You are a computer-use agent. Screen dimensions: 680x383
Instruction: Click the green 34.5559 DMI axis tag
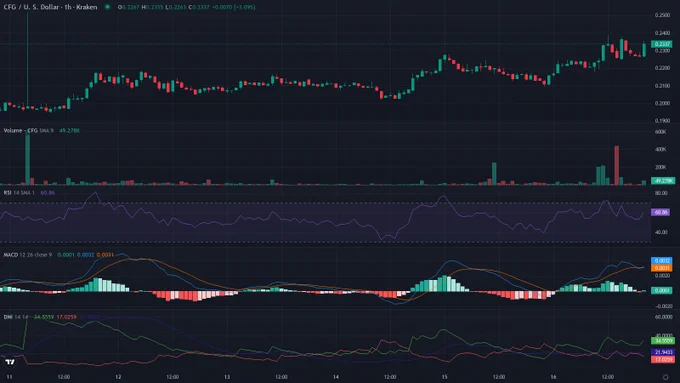pyautogui.click(x=663, y=341)
